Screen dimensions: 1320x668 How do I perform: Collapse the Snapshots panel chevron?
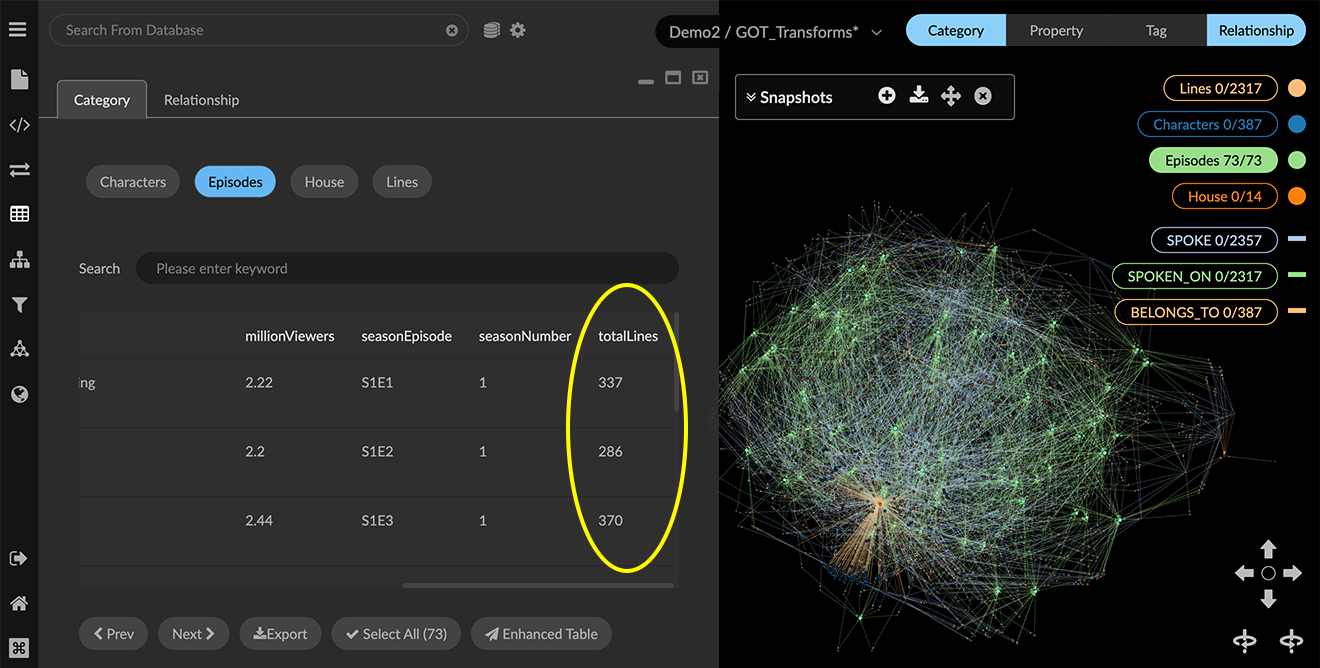tap(751, 97)
